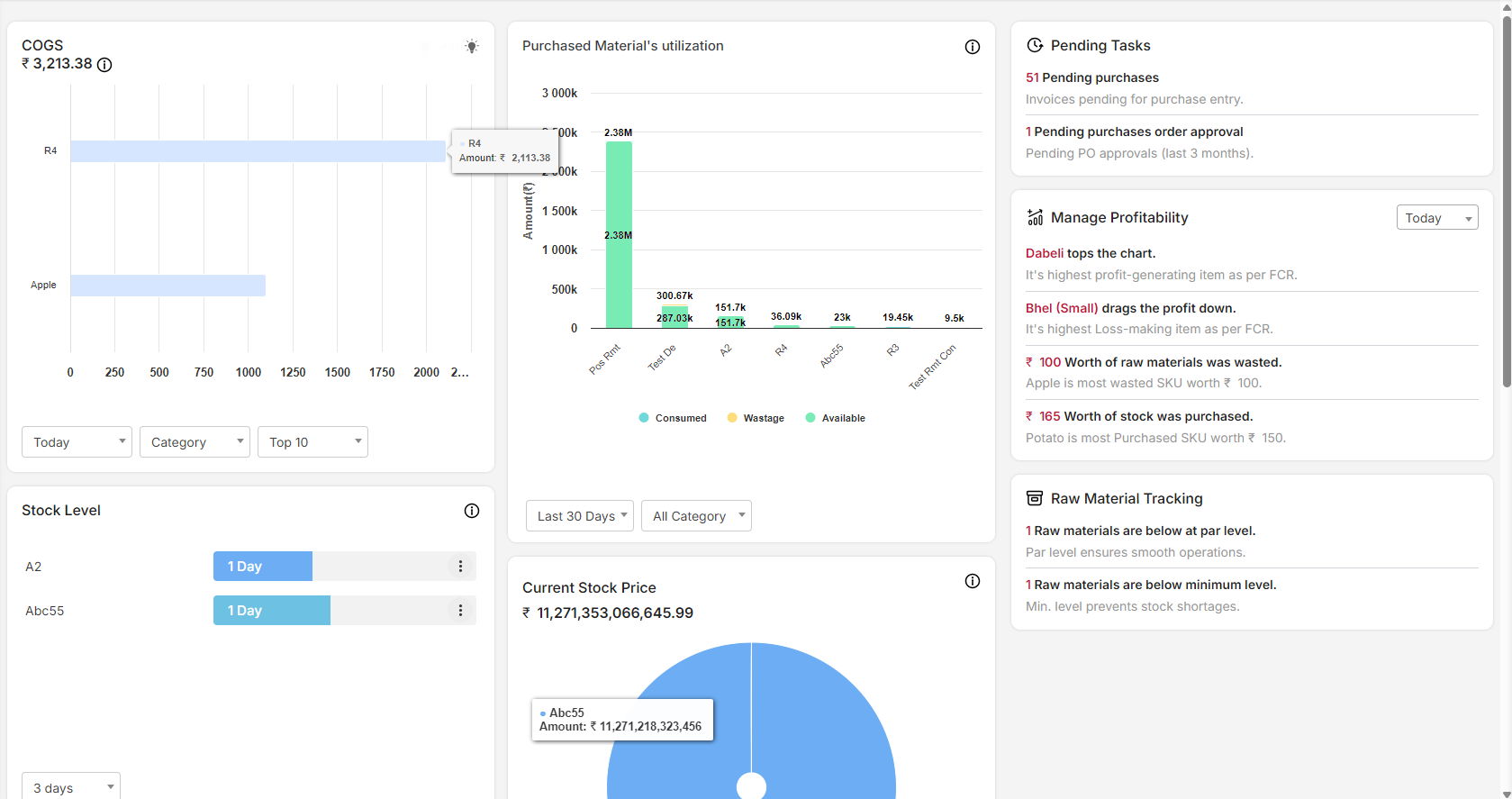This screenshot has height=799, width=1512.
Task: Click the COGS insight lightbulb icon
Action: point(472,47)
